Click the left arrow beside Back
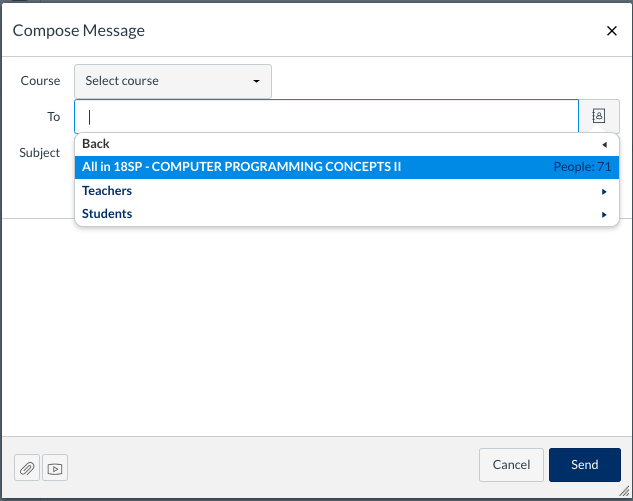 (604, 144)
